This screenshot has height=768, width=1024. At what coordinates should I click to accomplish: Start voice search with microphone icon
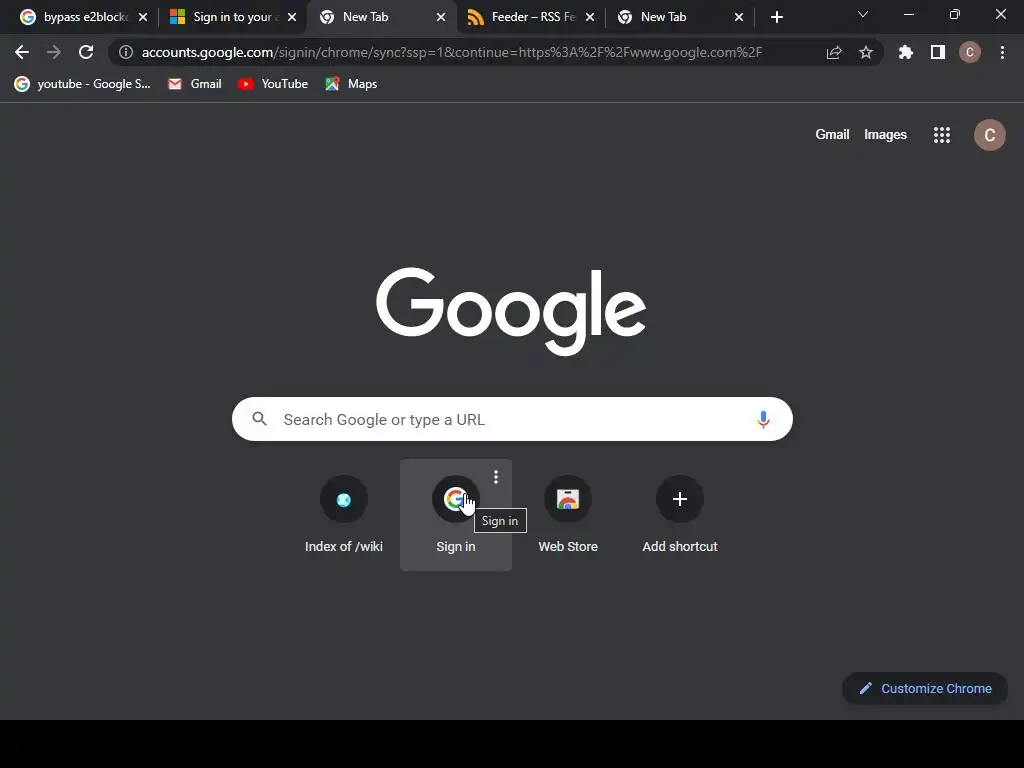763,419
